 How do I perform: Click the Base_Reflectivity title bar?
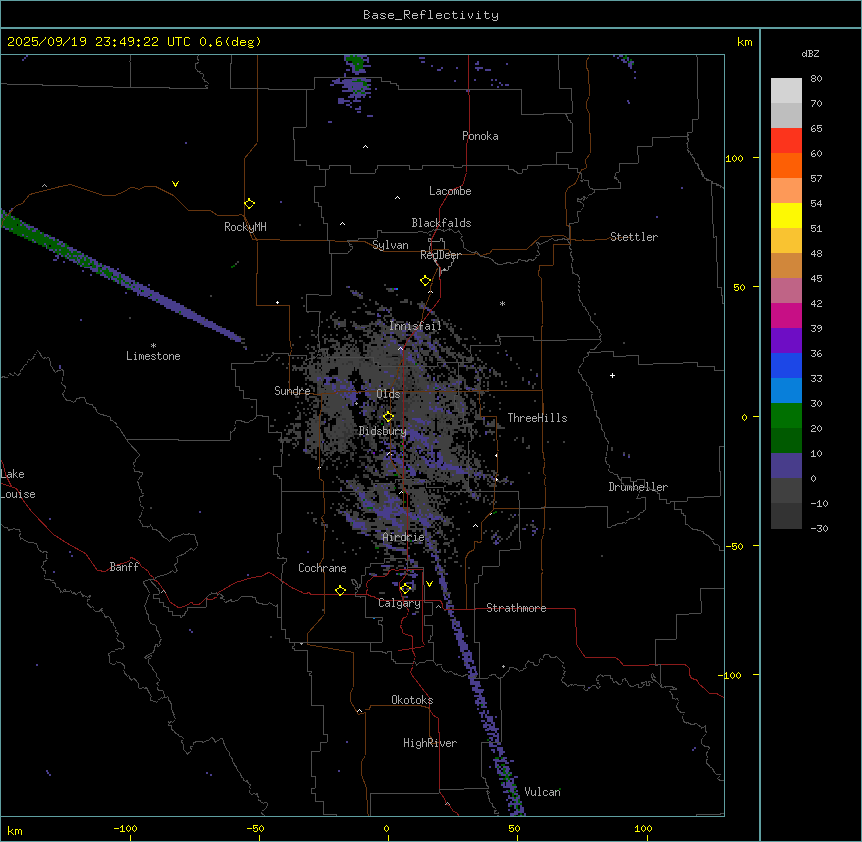tap(430, 15)
